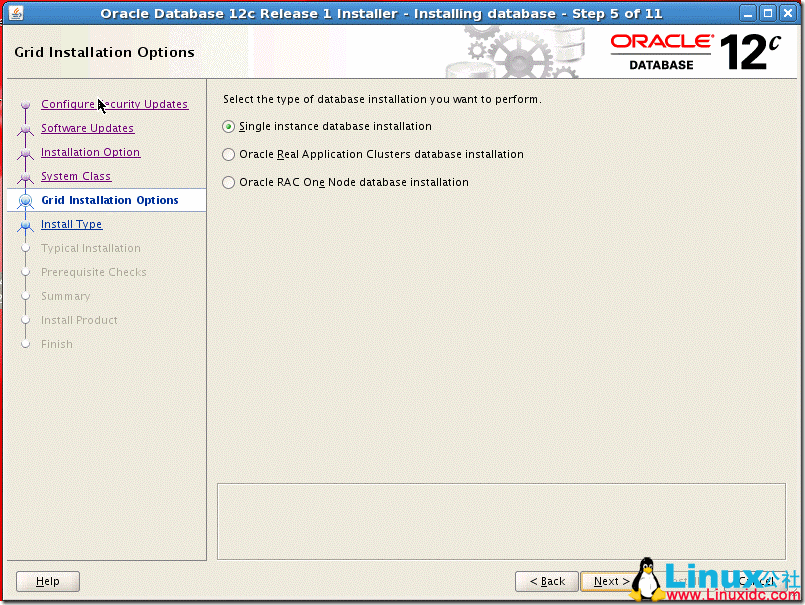Choose Oracle RAC One Node database installation
Viewport: 805px width, 605px height.
[228, 182]
